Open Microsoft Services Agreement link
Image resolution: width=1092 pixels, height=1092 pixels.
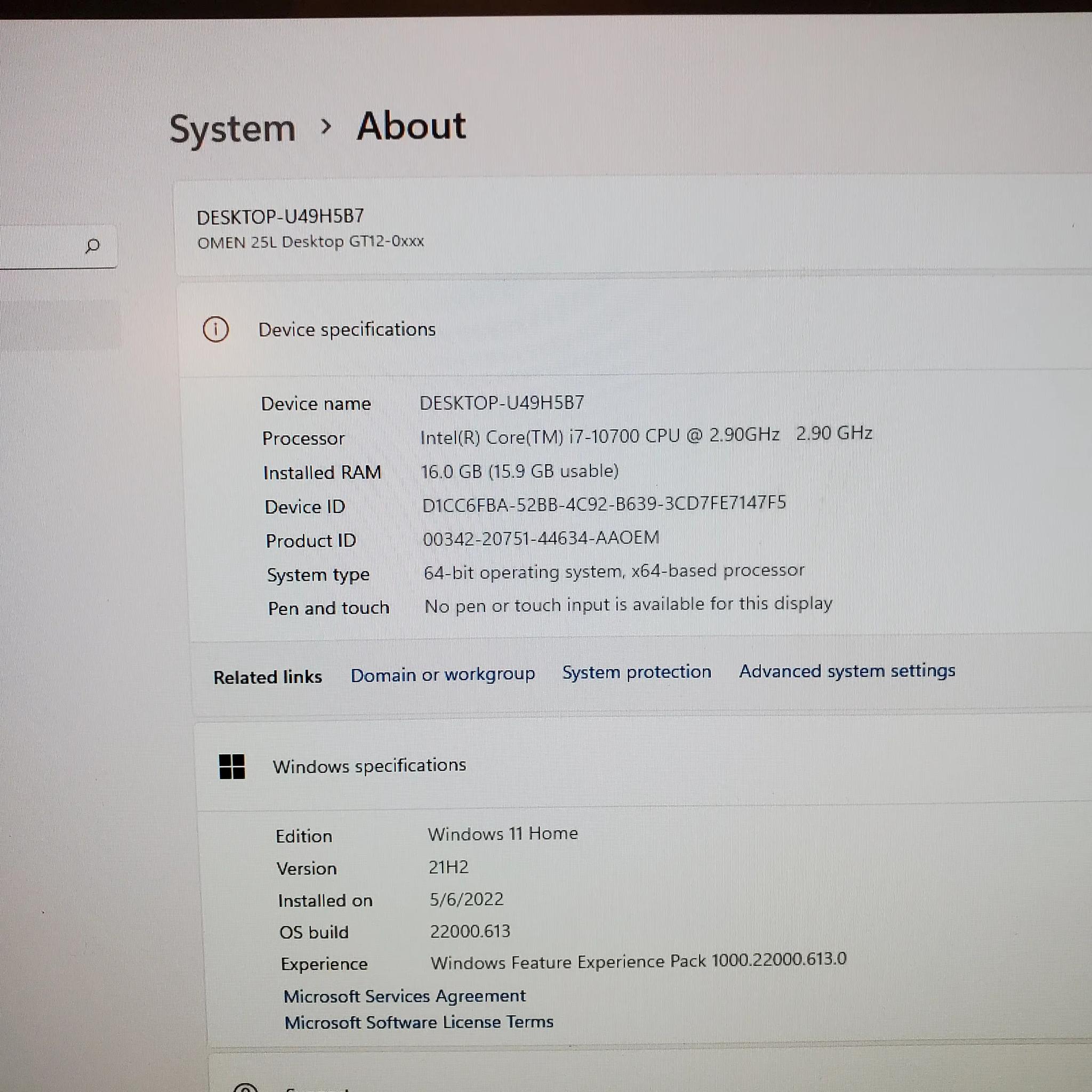[404, 997]
